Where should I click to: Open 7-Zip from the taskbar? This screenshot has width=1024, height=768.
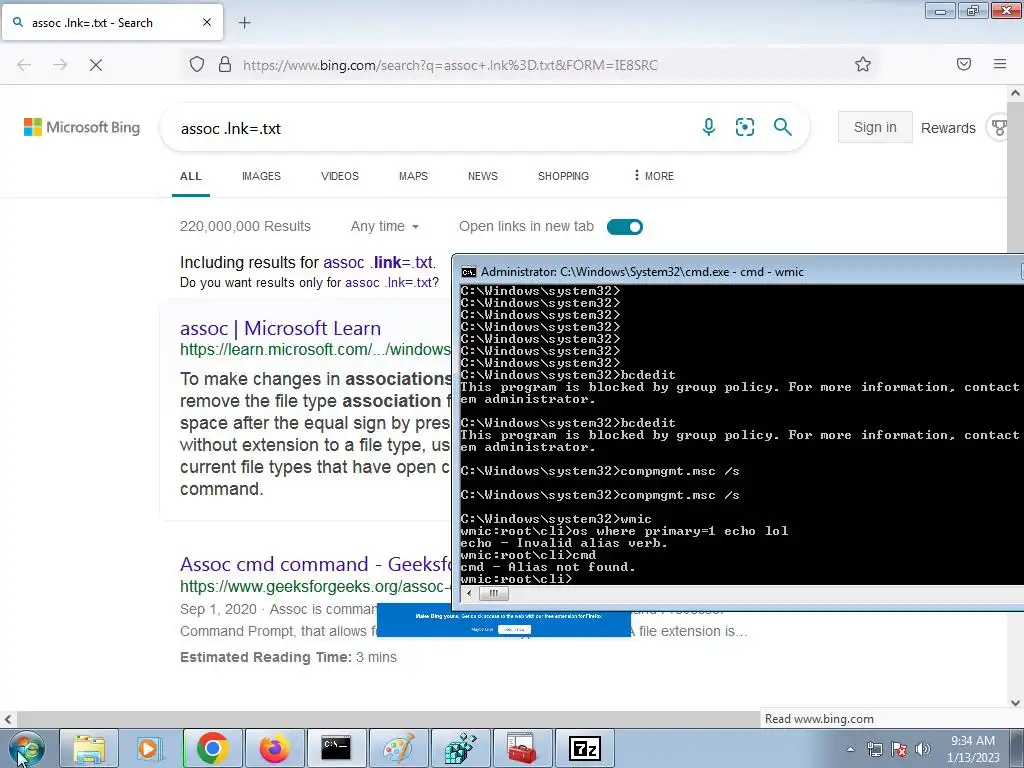click(584, 748)
